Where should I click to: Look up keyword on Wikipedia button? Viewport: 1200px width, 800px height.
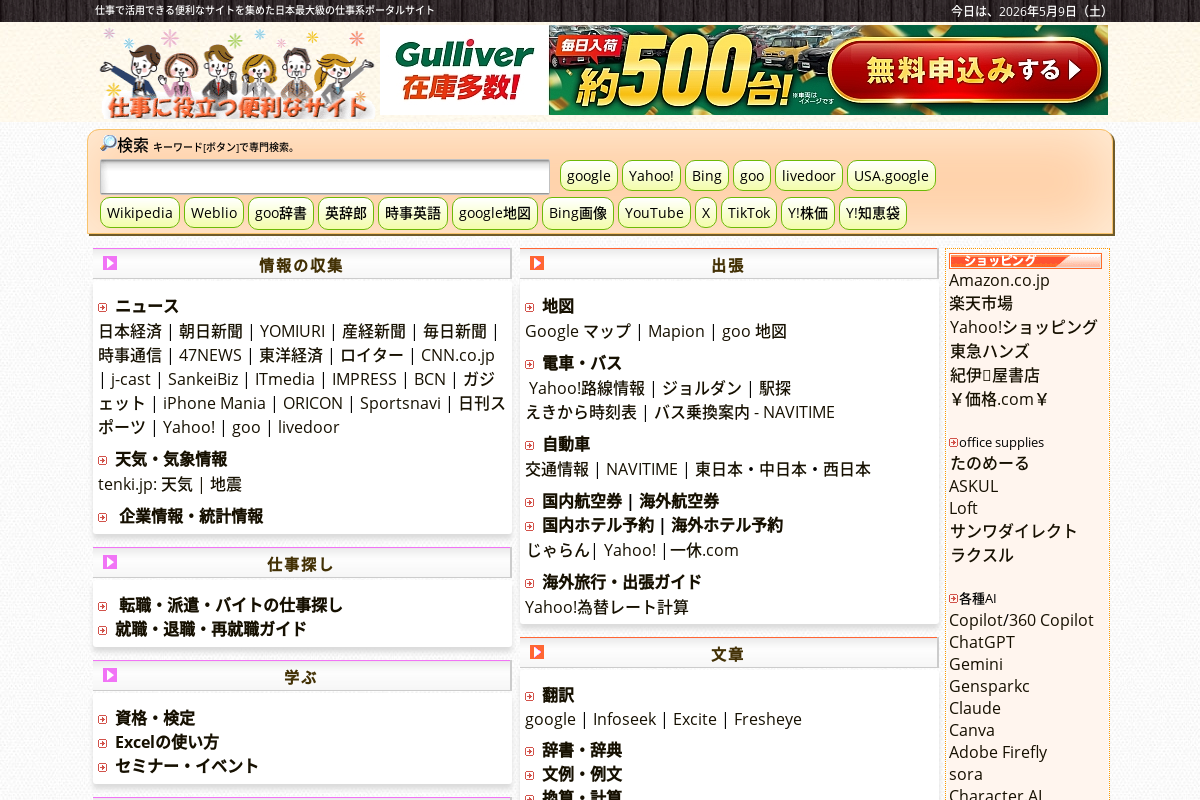point(140,213)
